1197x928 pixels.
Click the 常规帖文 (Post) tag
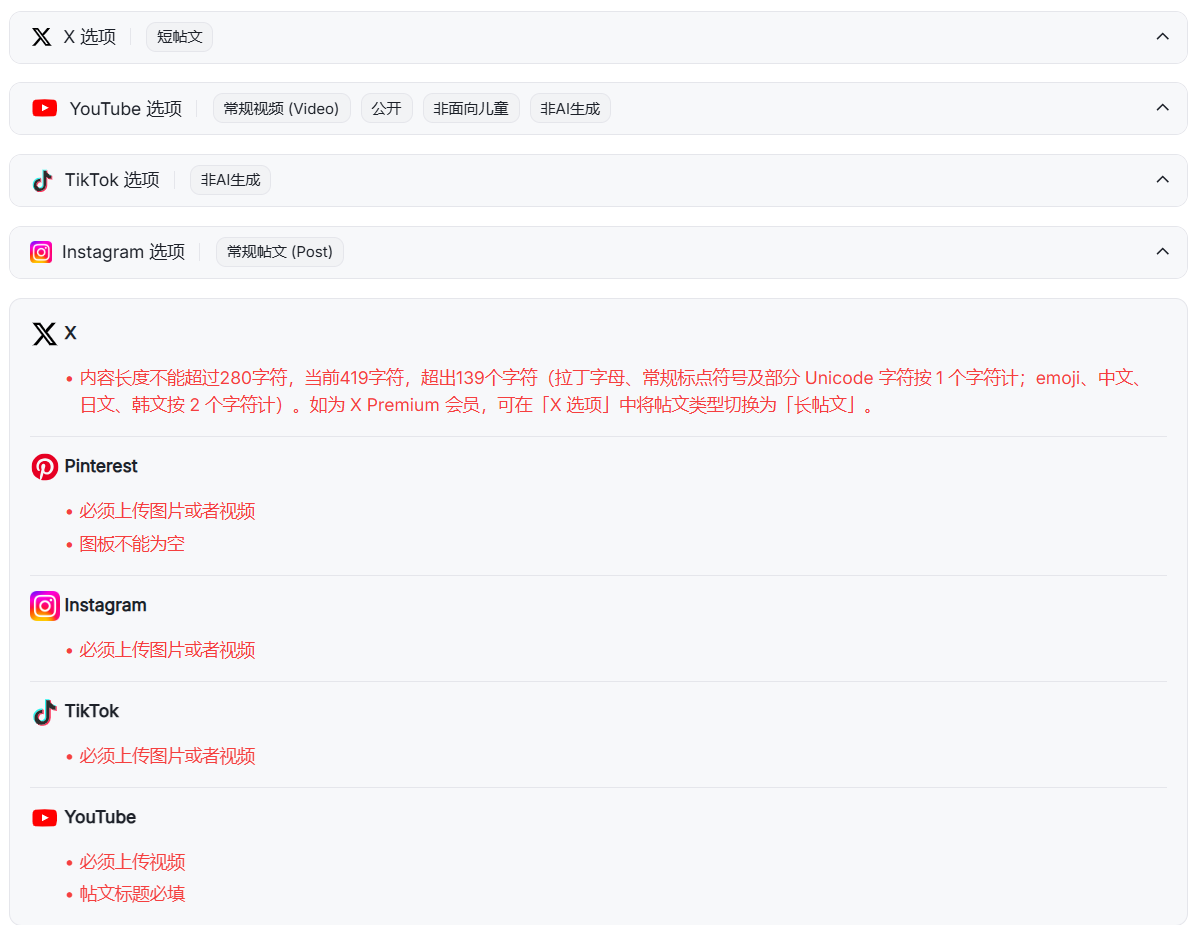click(279, 252)
